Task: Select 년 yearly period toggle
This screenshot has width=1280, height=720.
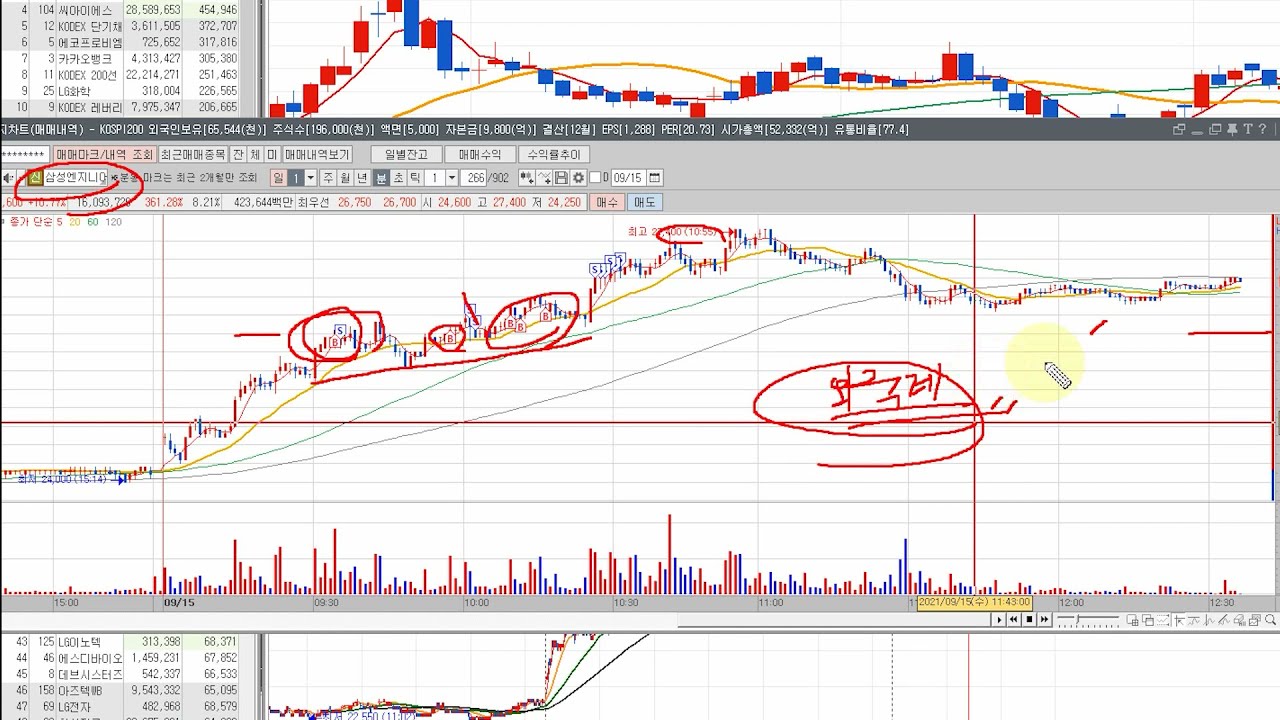Action: [x=362, y=177]
